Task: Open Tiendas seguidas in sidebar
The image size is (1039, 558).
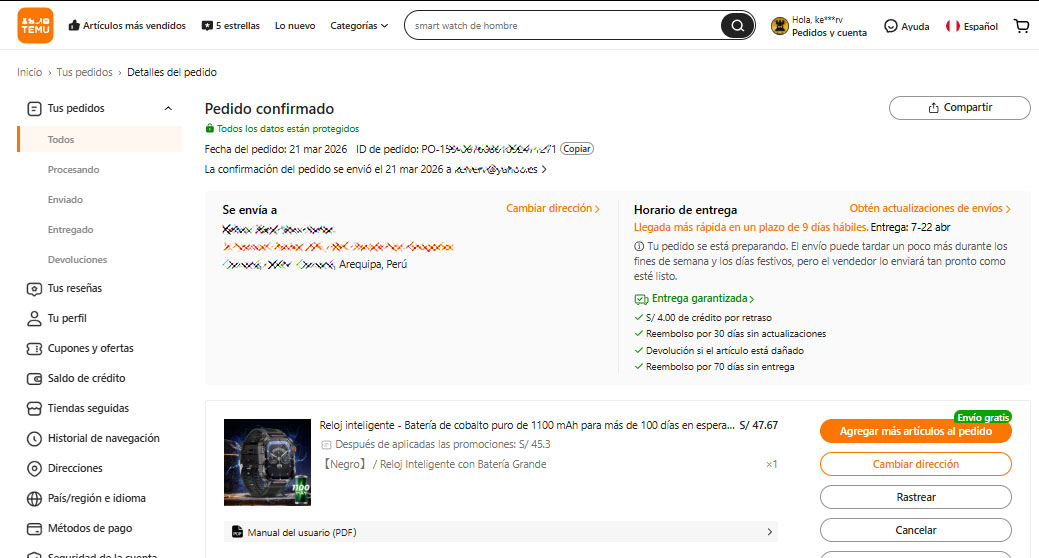Action: (x=88, y=408)
